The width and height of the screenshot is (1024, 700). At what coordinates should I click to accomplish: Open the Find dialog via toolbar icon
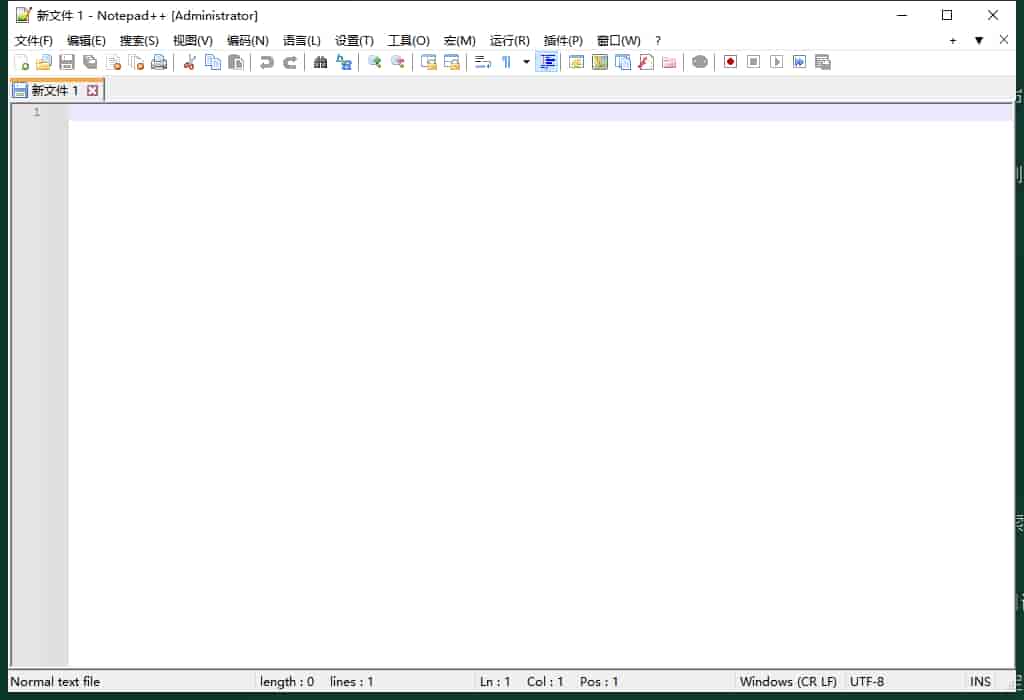click(320, 61)
